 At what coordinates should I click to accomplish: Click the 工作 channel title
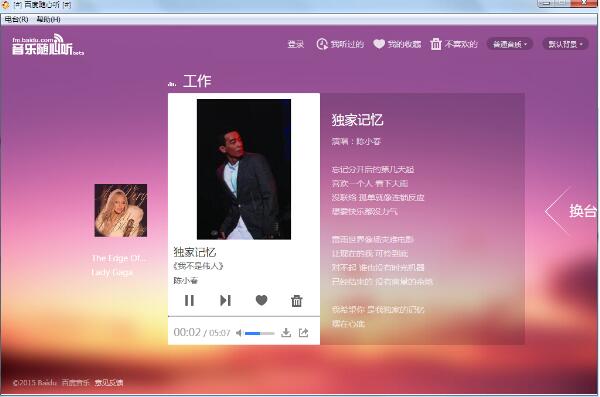197,81
